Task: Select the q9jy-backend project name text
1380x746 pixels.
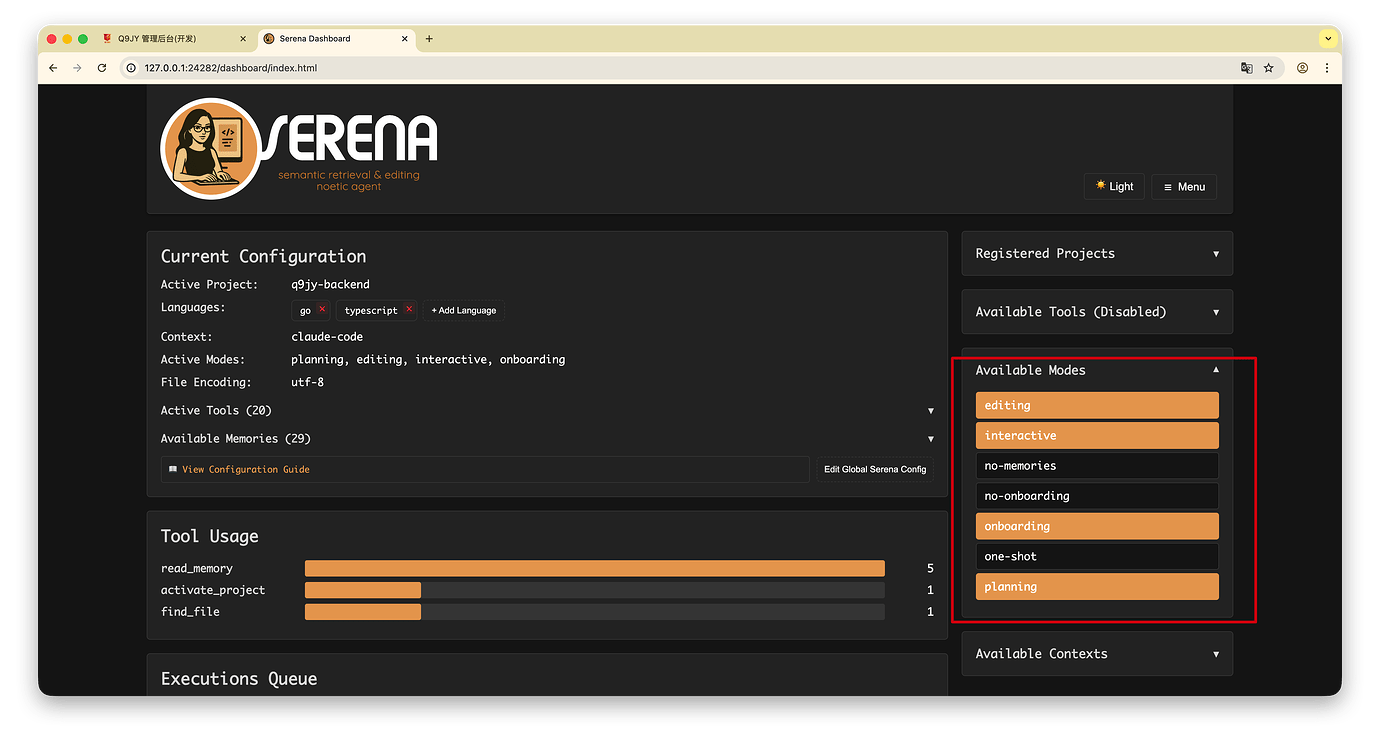Action: click(330, 284)
